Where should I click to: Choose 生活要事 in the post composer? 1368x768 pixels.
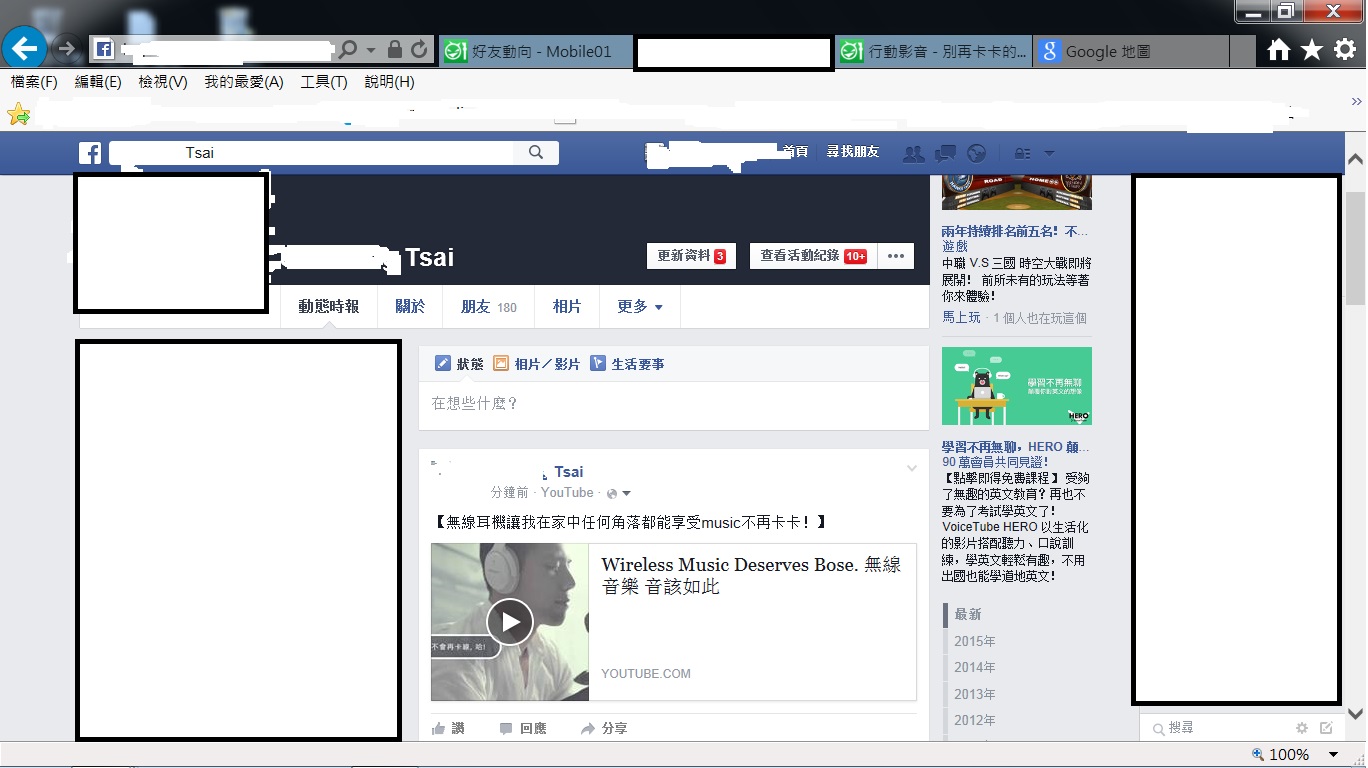pos(627,364)
